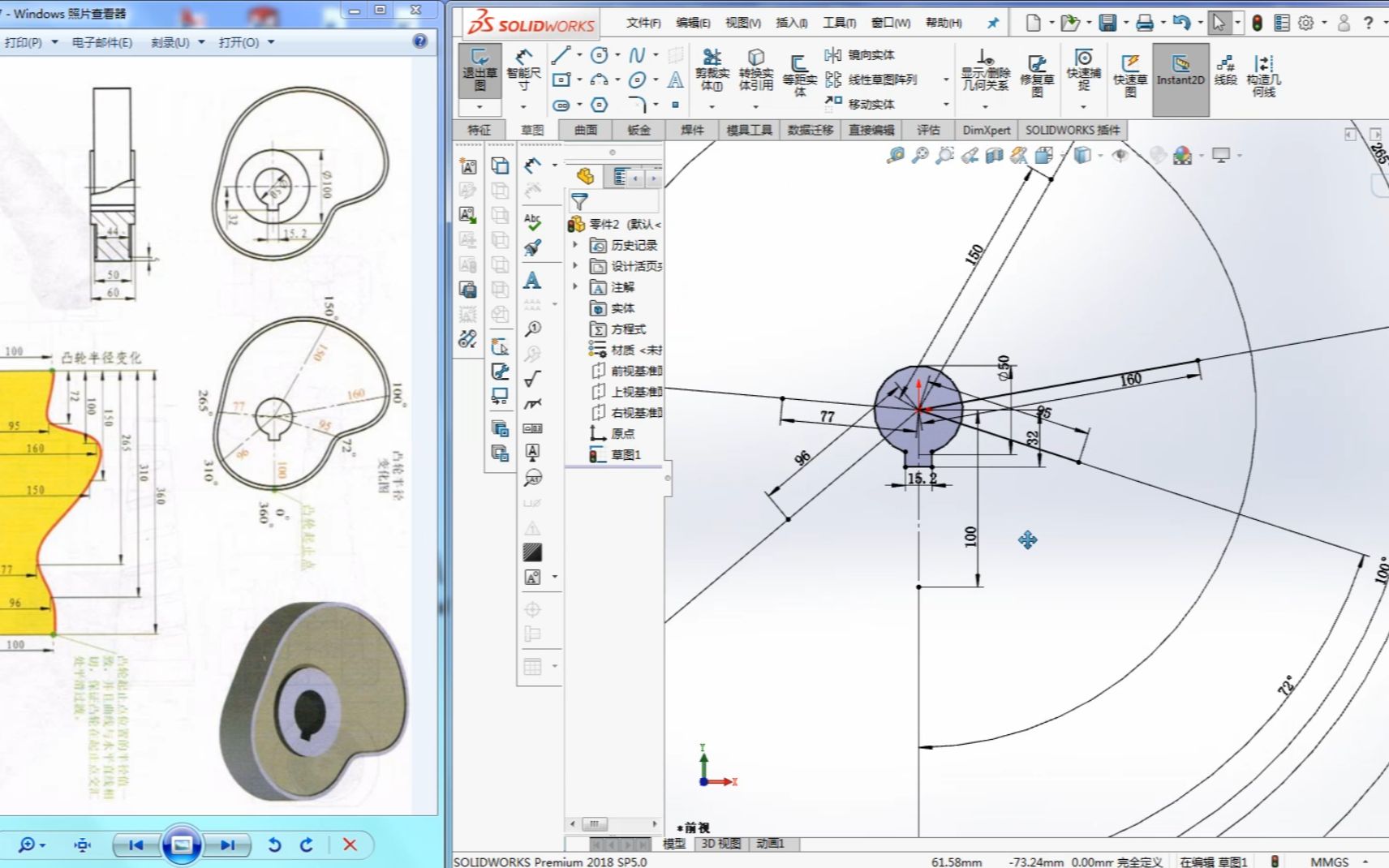Switch to the 曲面 tab

tap(586, 130)
